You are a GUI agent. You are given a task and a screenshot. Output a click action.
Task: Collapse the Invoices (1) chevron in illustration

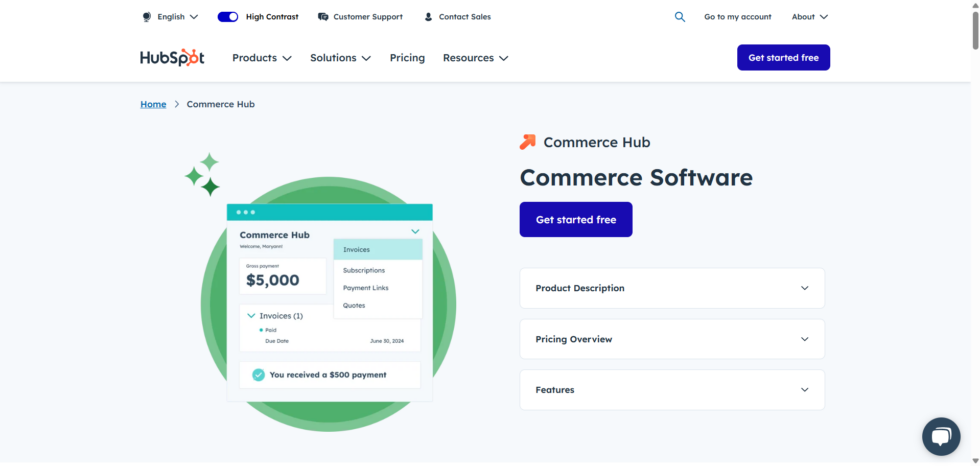[x=251, y=316]
